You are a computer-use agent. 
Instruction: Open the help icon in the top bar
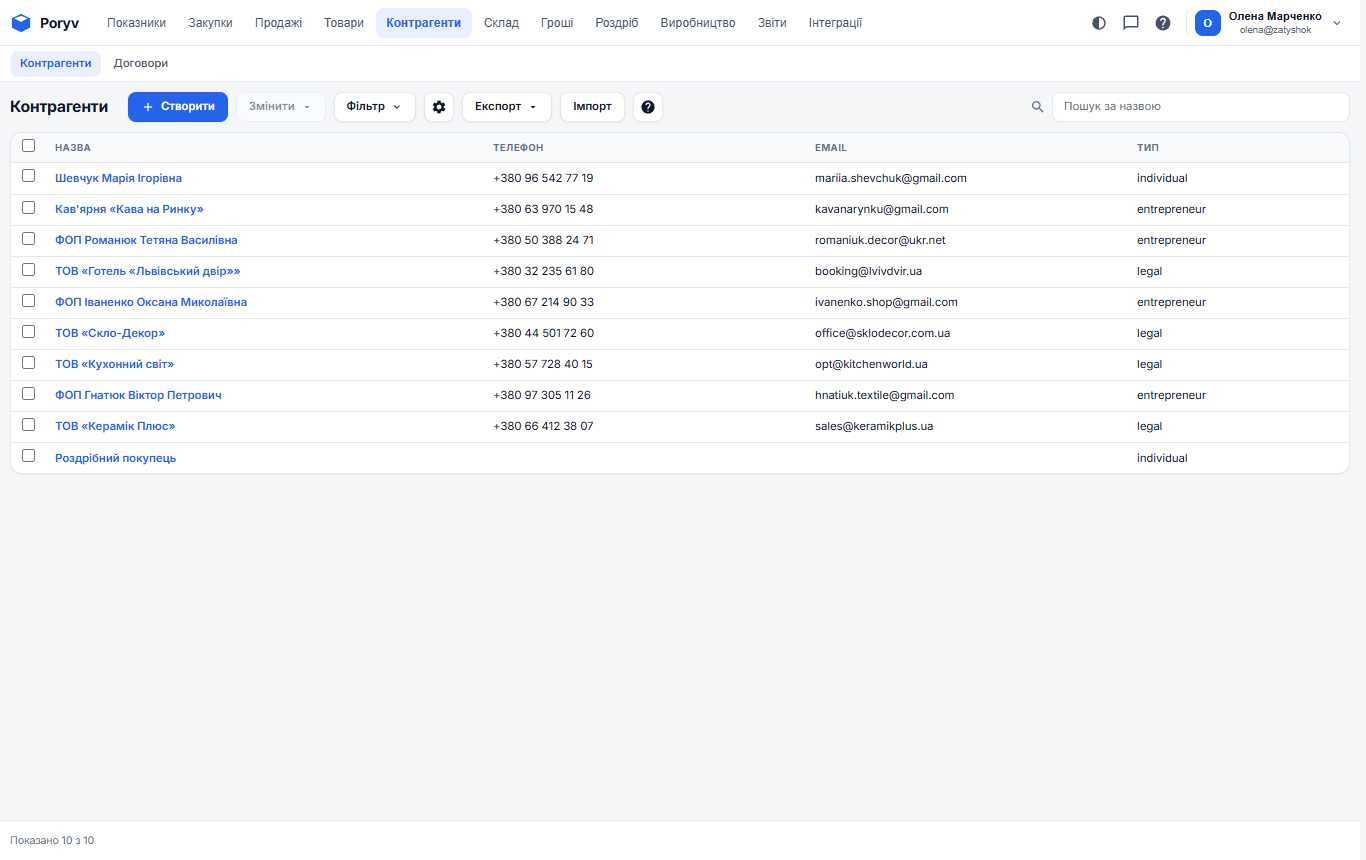click(x=1163, y=23)
